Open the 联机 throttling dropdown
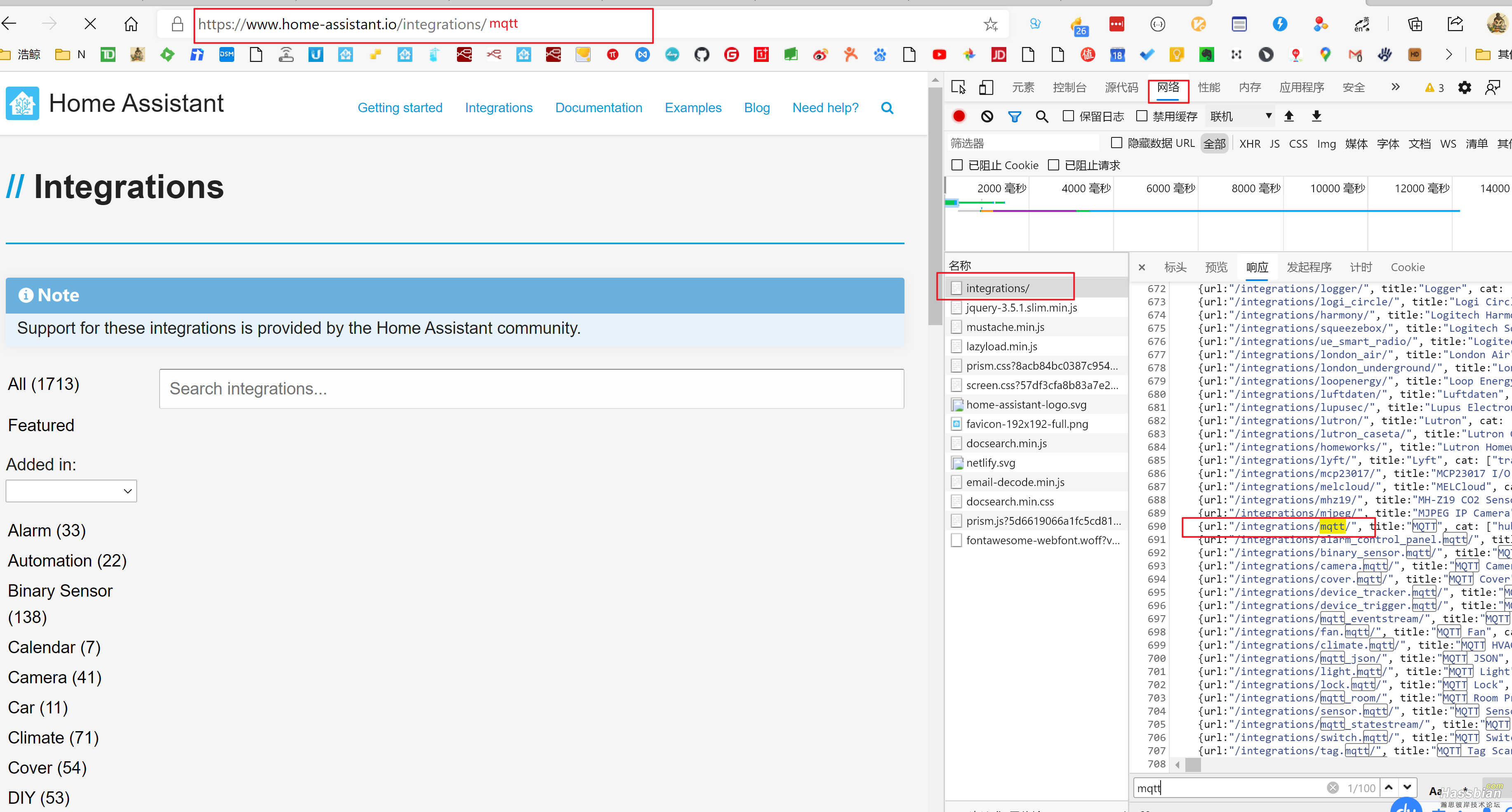The height and width of the screenshot is (812, 1512). click(1241, 116)
